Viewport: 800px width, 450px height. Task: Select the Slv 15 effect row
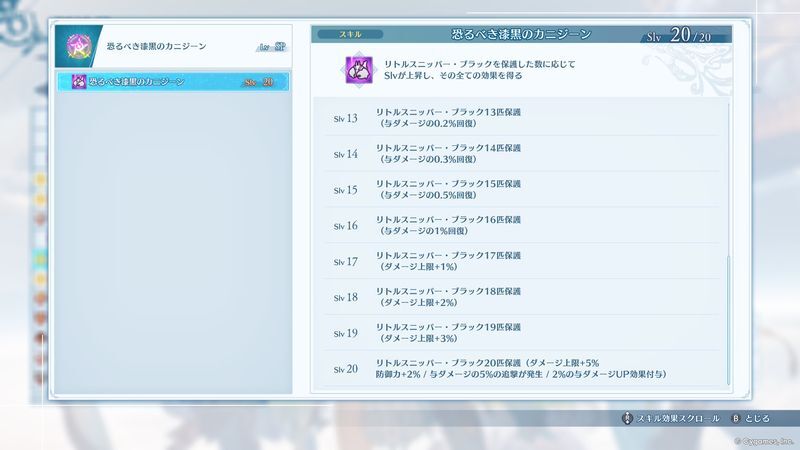coord(521,189)
